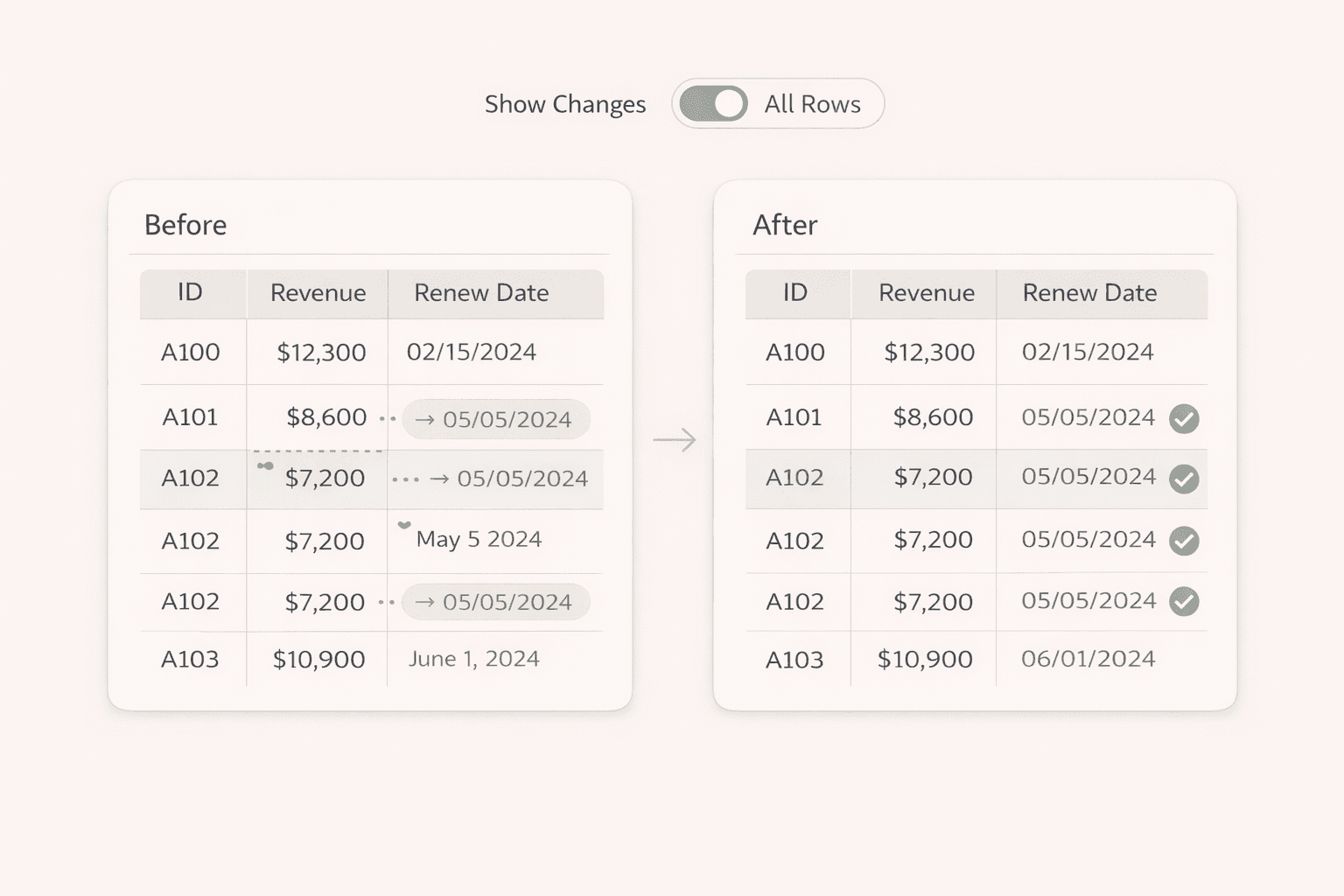Screen dimensions: 1344x896
Task: Select A103 in the After table
Action: (x=795, y=660)
